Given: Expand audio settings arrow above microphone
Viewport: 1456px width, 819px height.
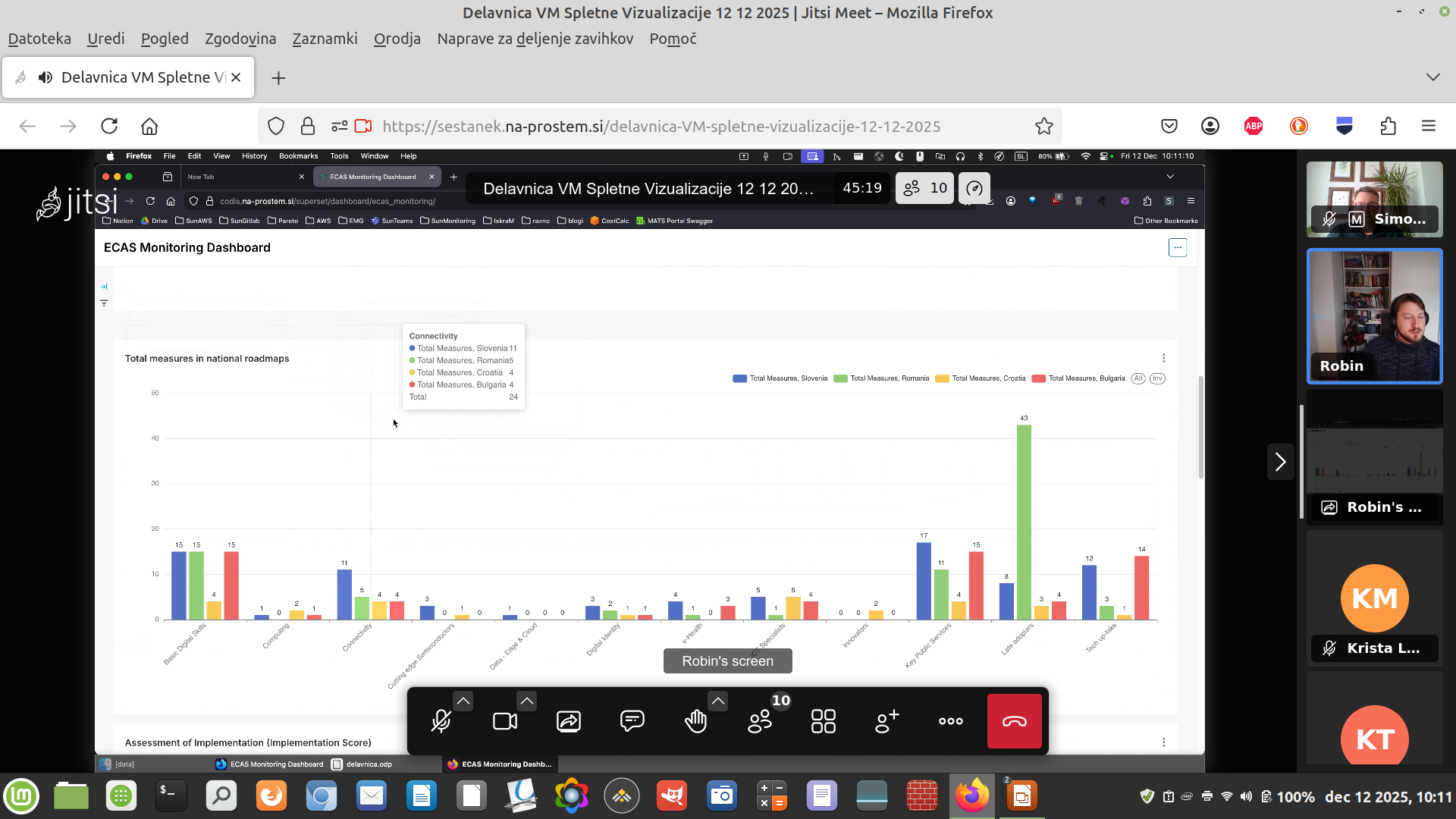Looking at the screenshot, I should (x=463, y=701).
